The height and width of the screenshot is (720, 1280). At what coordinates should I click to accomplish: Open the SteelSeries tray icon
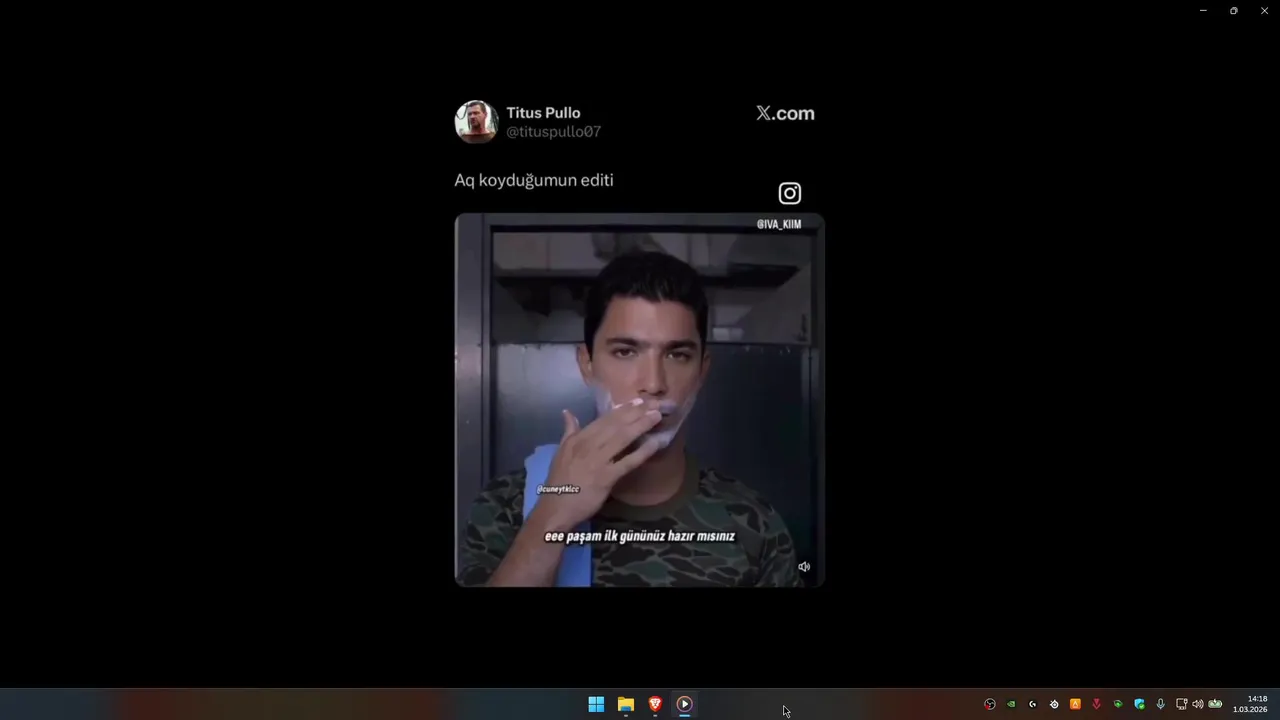[1054, 704]
